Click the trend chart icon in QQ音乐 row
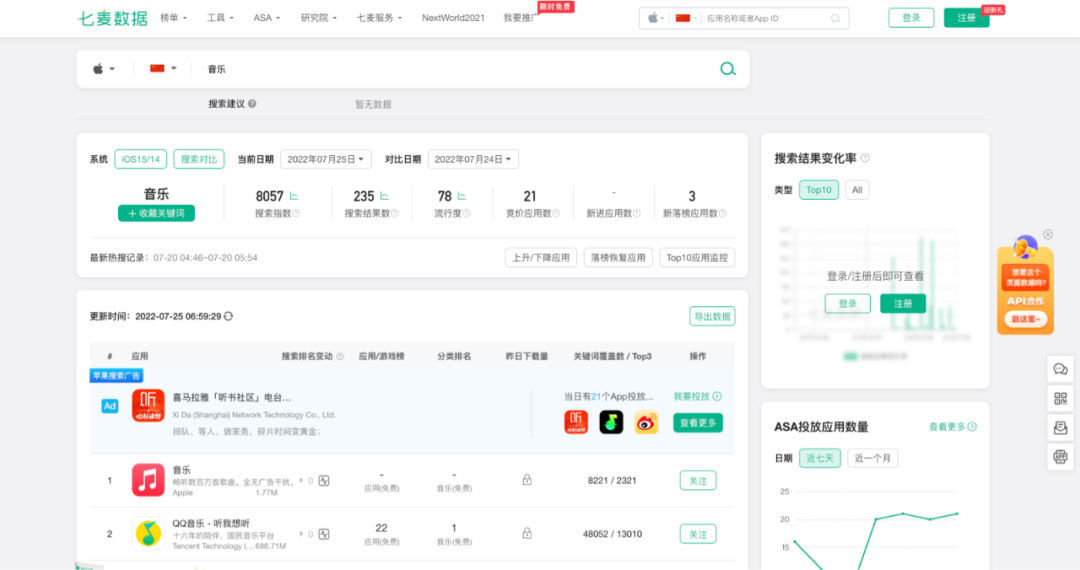This screenshot has width=1080, height=570. coord(324,534)
